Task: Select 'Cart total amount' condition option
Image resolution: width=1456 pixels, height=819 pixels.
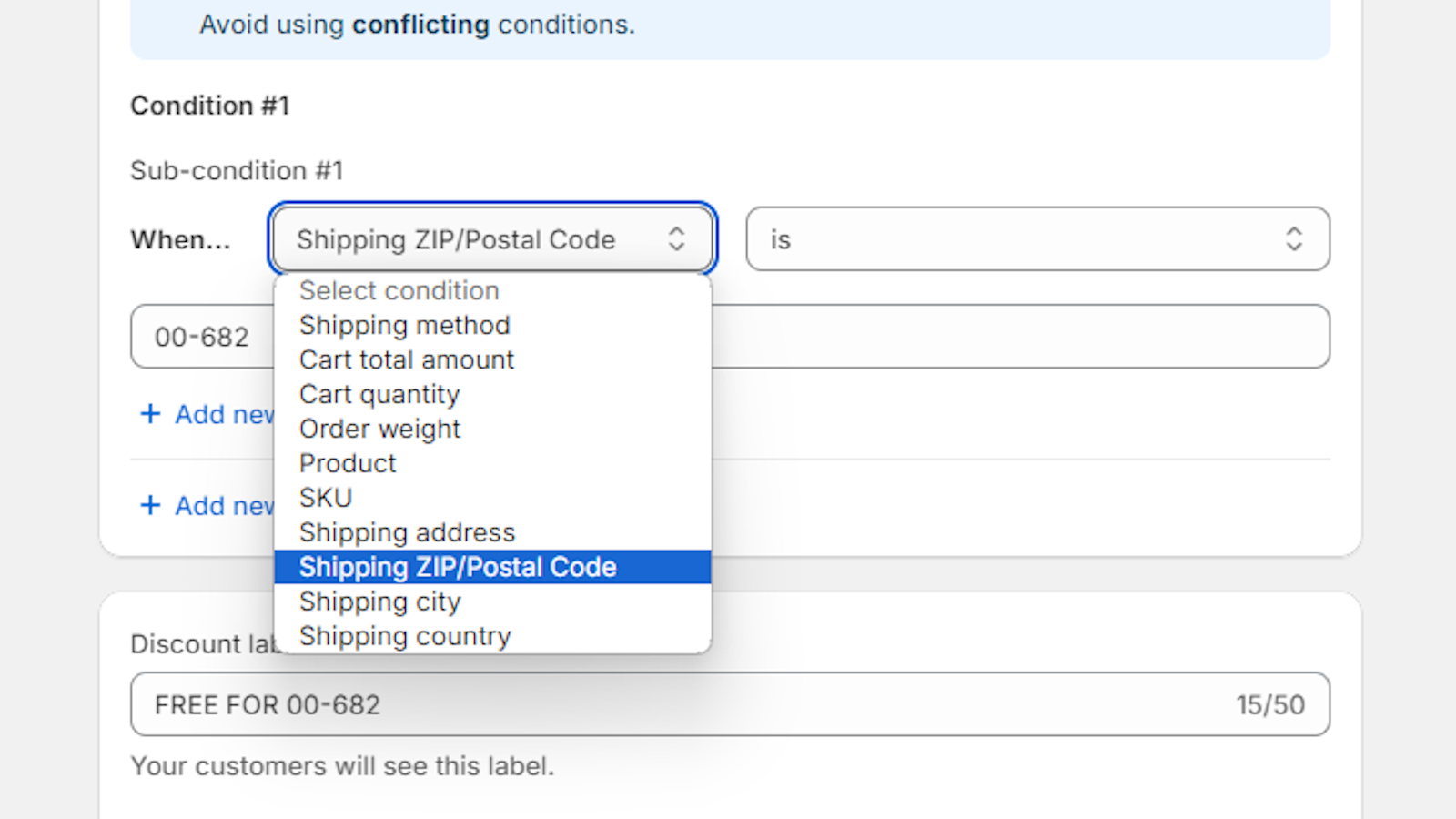Action: (406, 359)
